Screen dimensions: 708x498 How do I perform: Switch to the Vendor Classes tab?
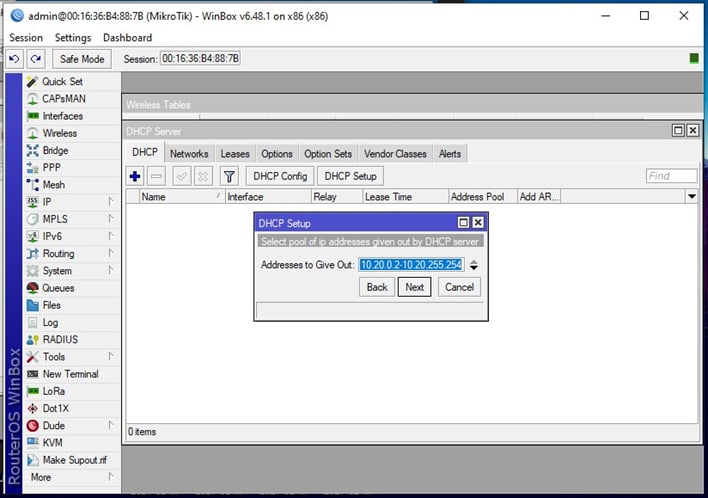tap(395, 154)
